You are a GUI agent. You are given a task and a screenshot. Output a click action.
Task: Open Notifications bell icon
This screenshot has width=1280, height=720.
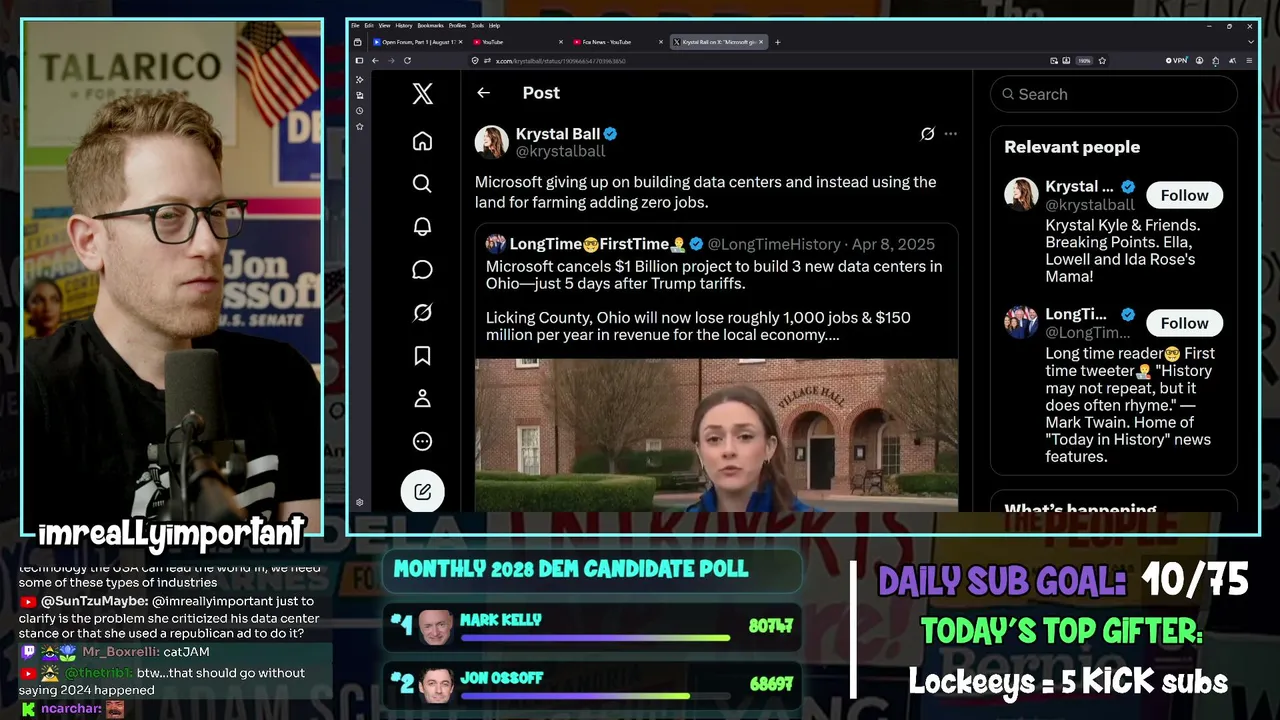[x=422, y=227]
